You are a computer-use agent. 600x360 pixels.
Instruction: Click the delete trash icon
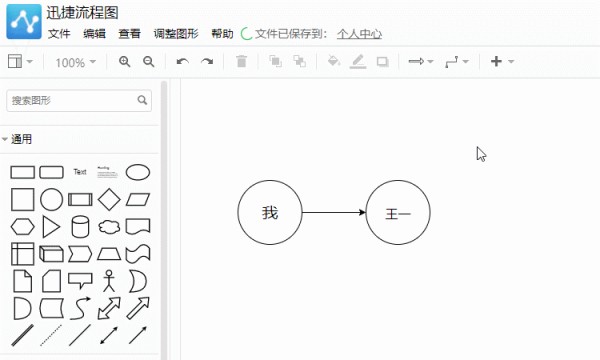241,61
